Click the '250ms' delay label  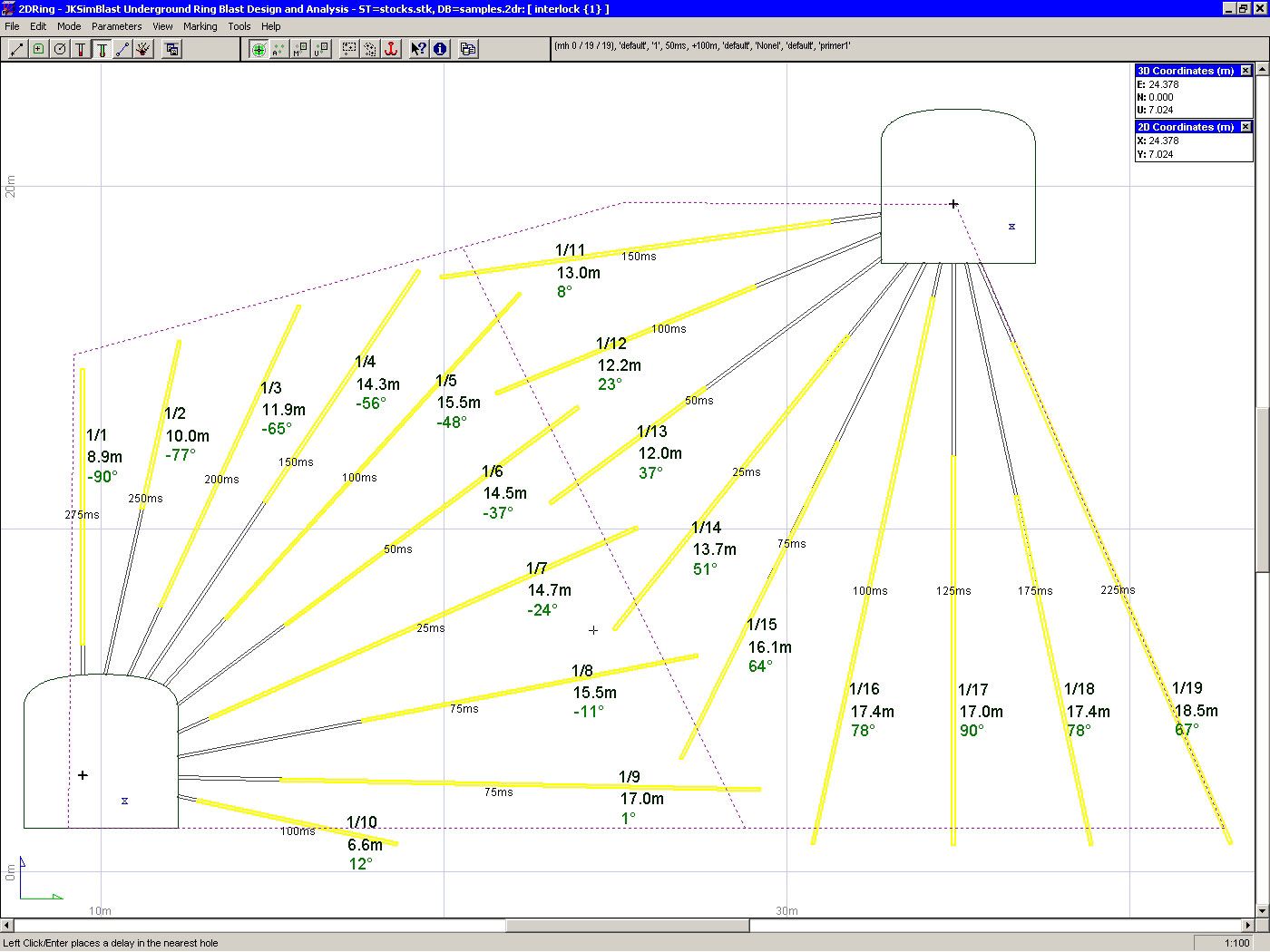click(145, 499)
